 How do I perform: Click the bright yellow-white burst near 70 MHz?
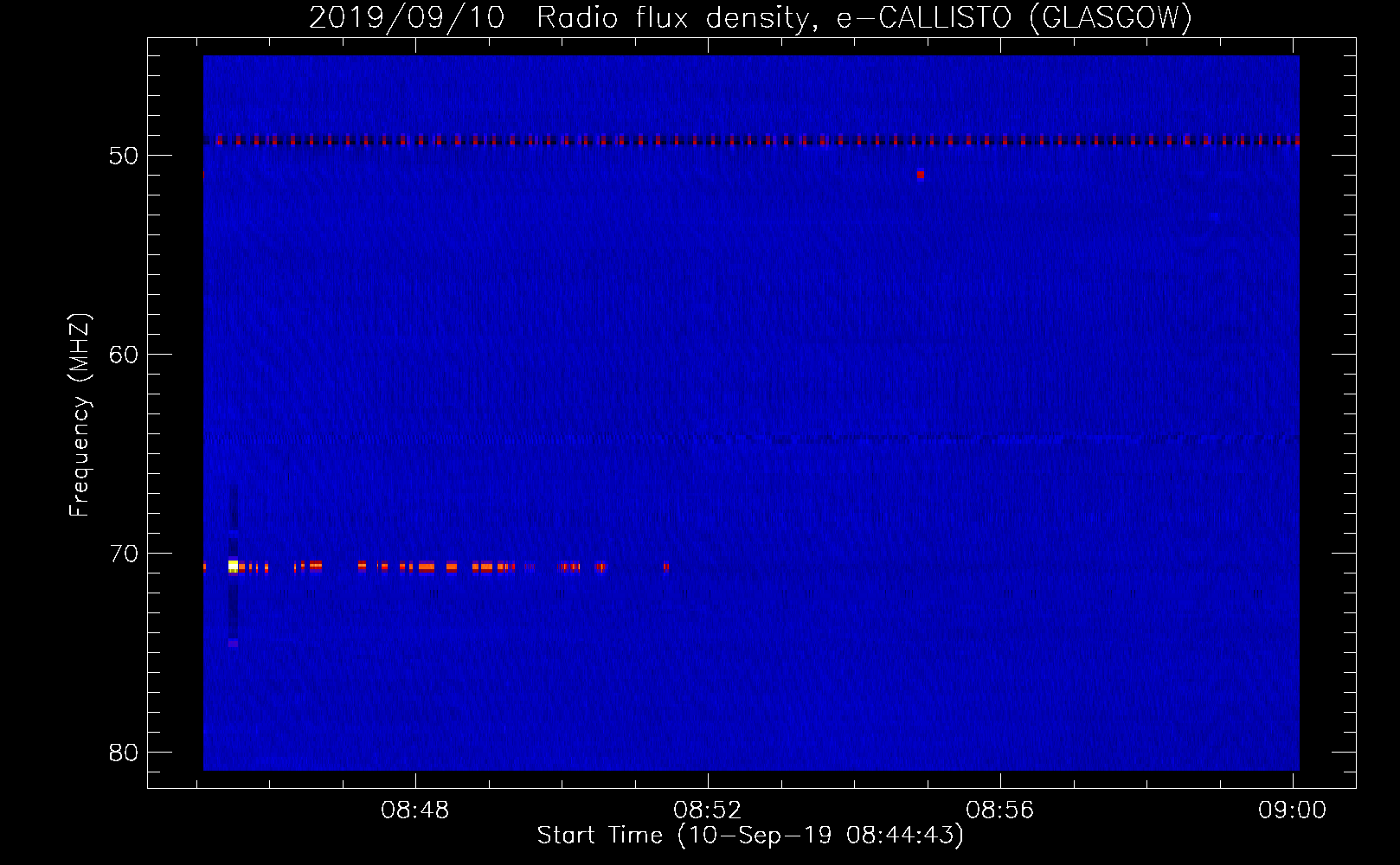click(233, 567)
